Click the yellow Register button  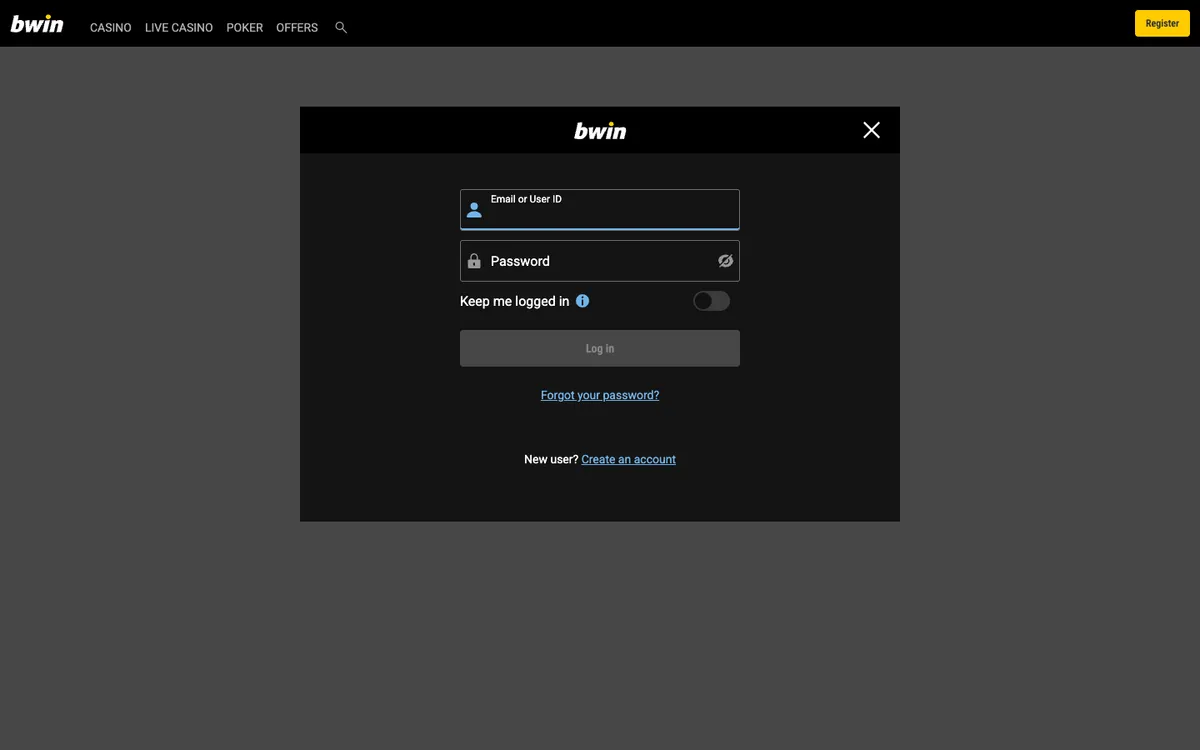coord(1162,23)
